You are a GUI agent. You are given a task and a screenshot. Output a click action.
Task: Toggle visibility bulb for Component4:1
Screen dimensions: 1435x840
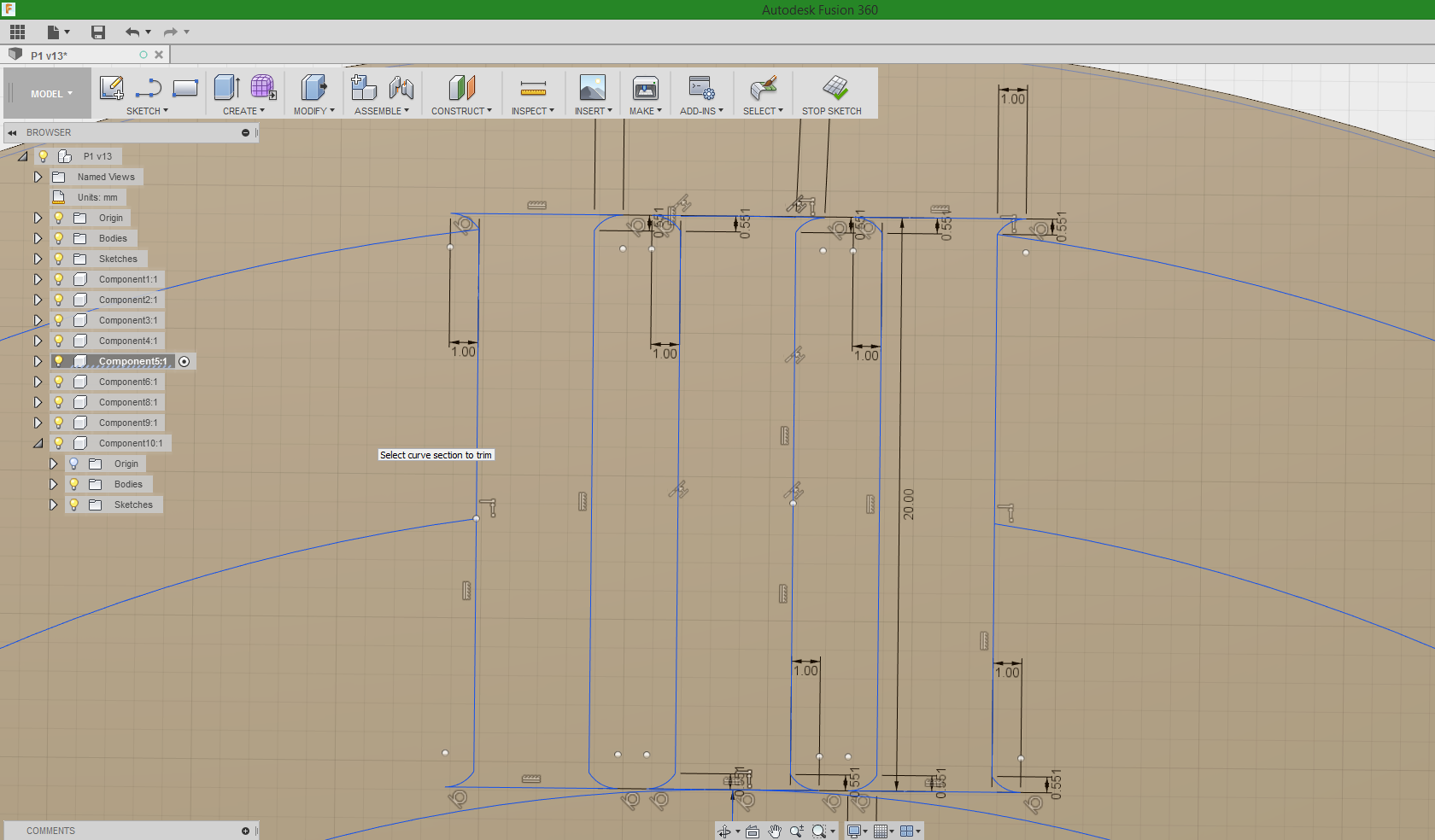[59, 341]
